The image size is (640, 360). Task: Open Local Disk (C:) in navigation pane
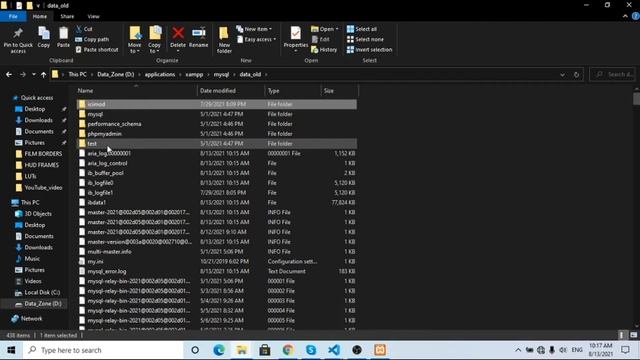click(x=38, y=292)
